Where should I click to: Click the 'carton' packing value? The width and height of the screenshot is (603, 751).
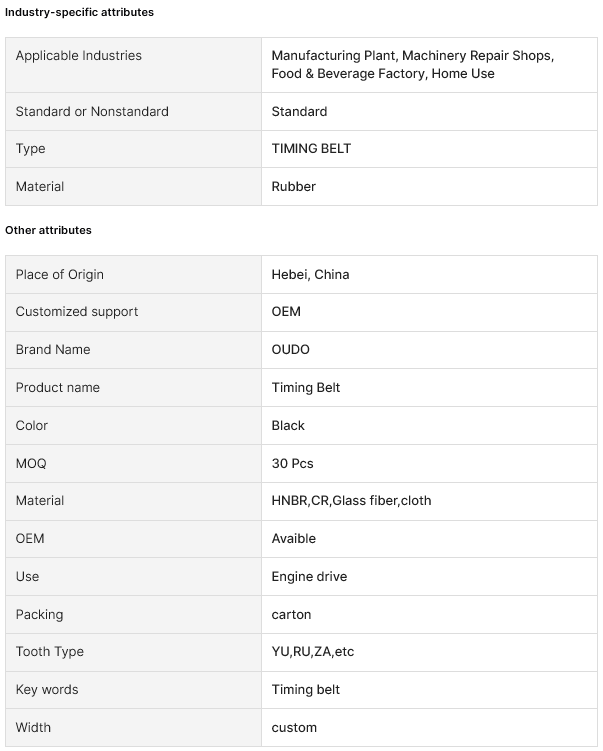tap(291, 614)
